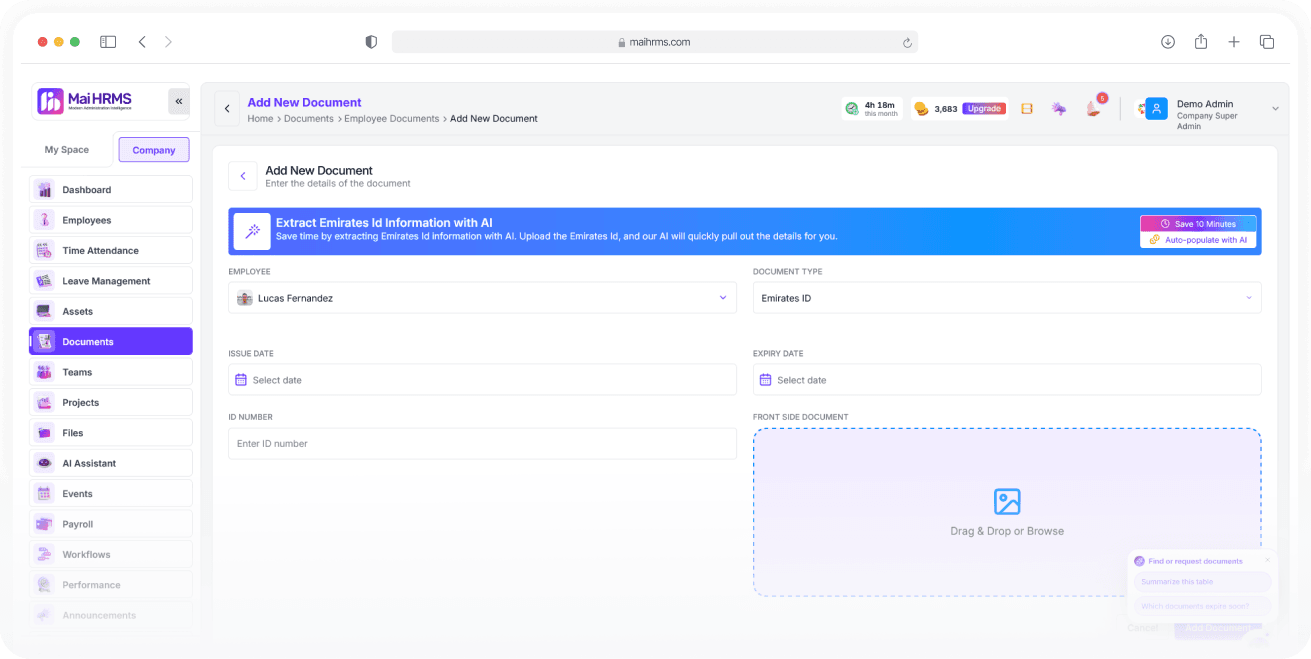Click the AI magic wand icon in banner

click(x=252, y=231)
